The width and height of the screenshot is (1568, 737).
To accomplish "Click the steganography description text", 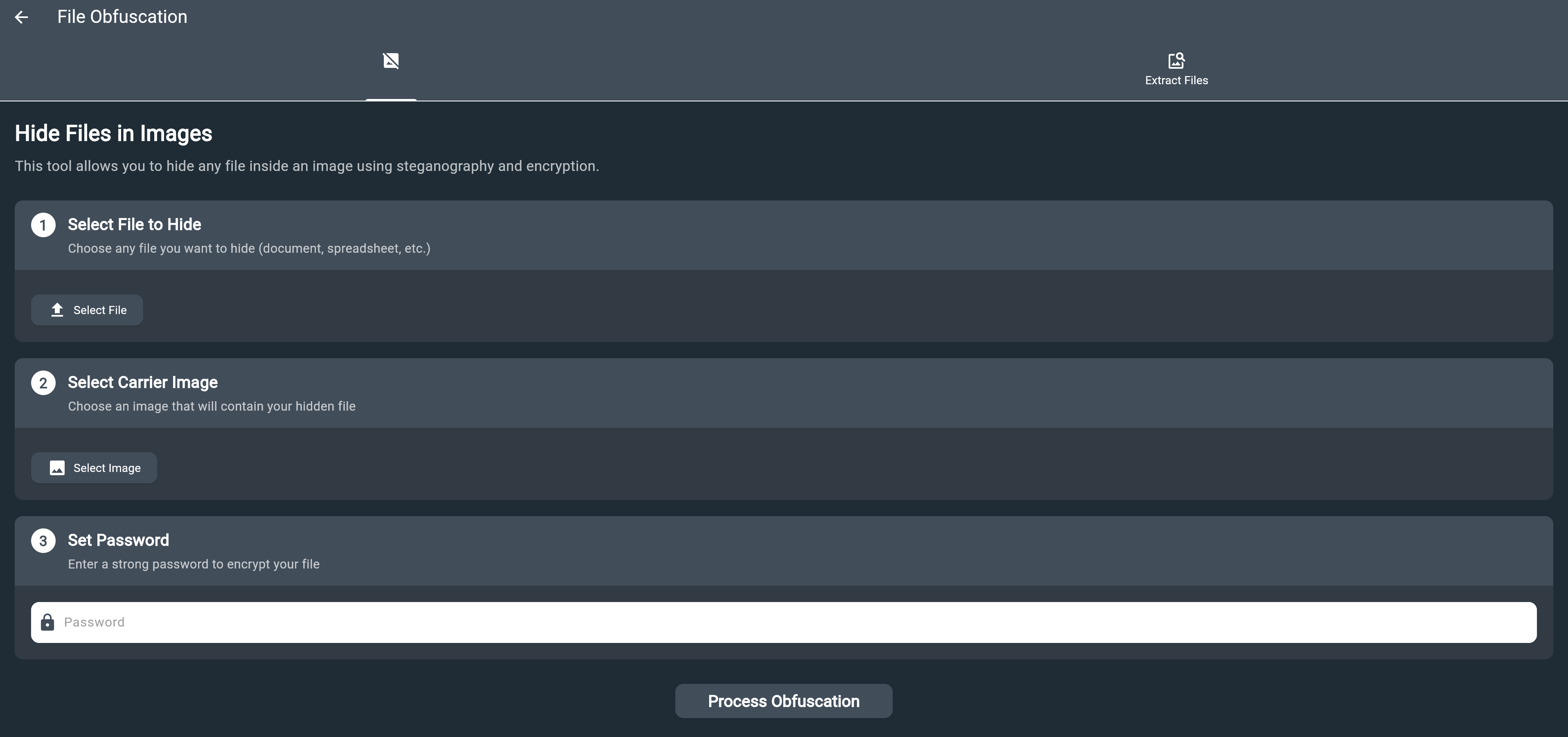I will (x=307, y=166).
